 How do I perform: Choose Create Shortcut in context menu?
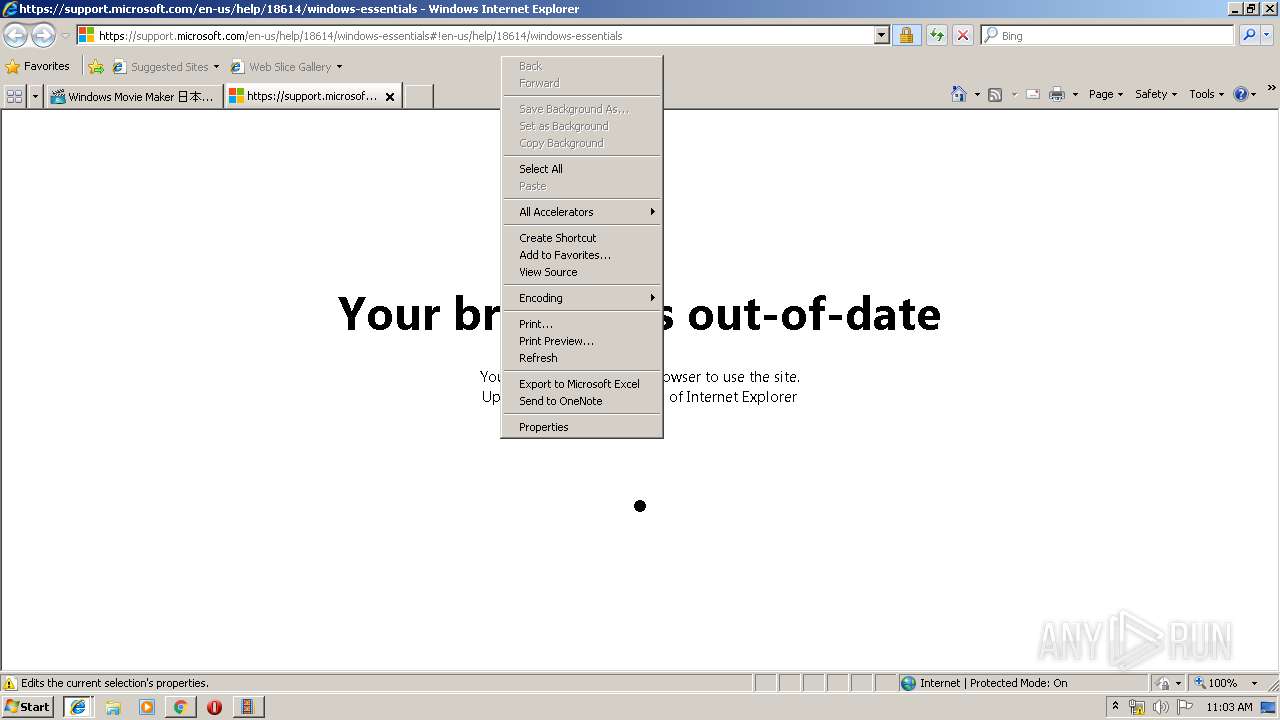582,238
